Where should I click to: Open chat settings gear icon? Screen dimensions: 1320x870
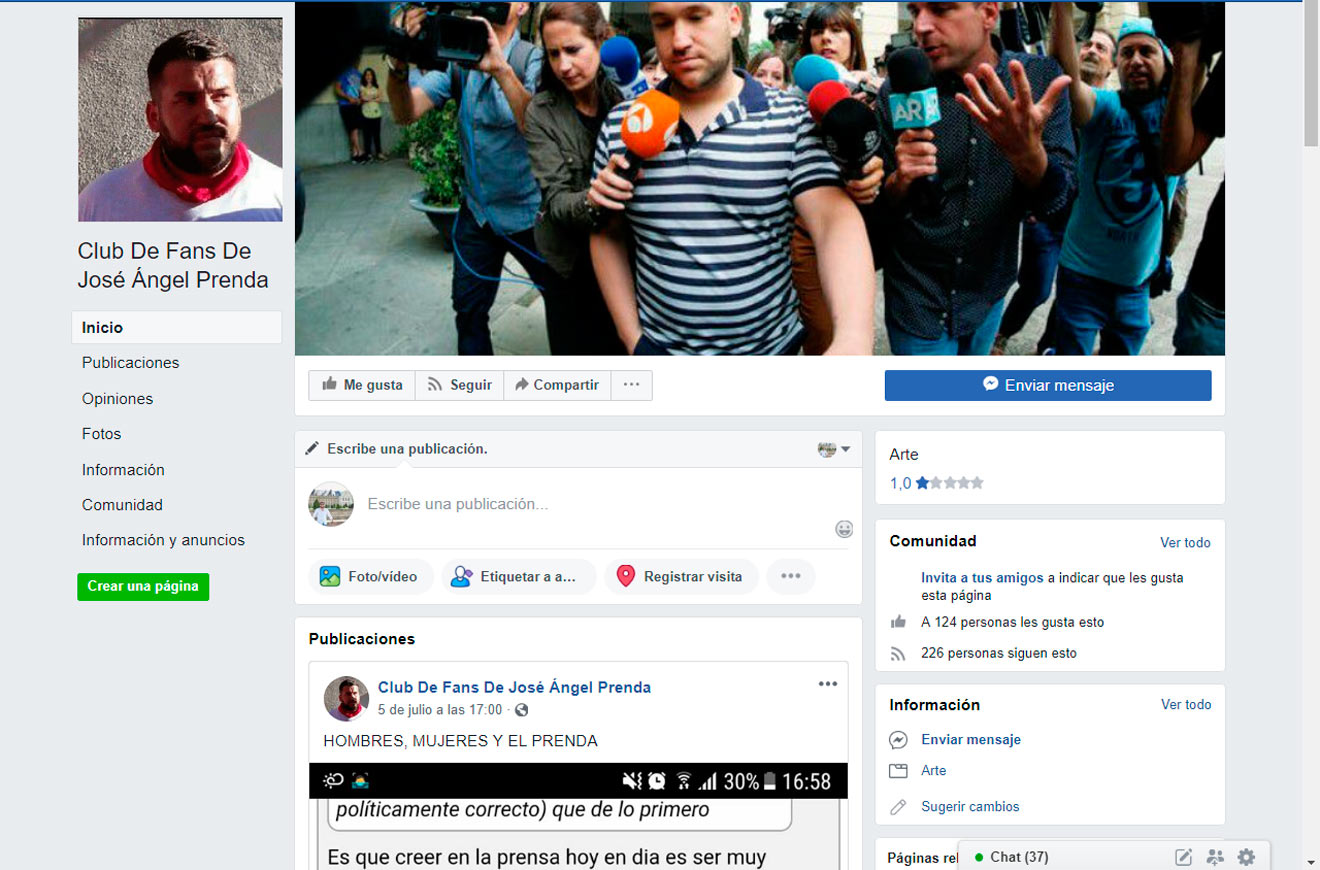point(1246,857)
